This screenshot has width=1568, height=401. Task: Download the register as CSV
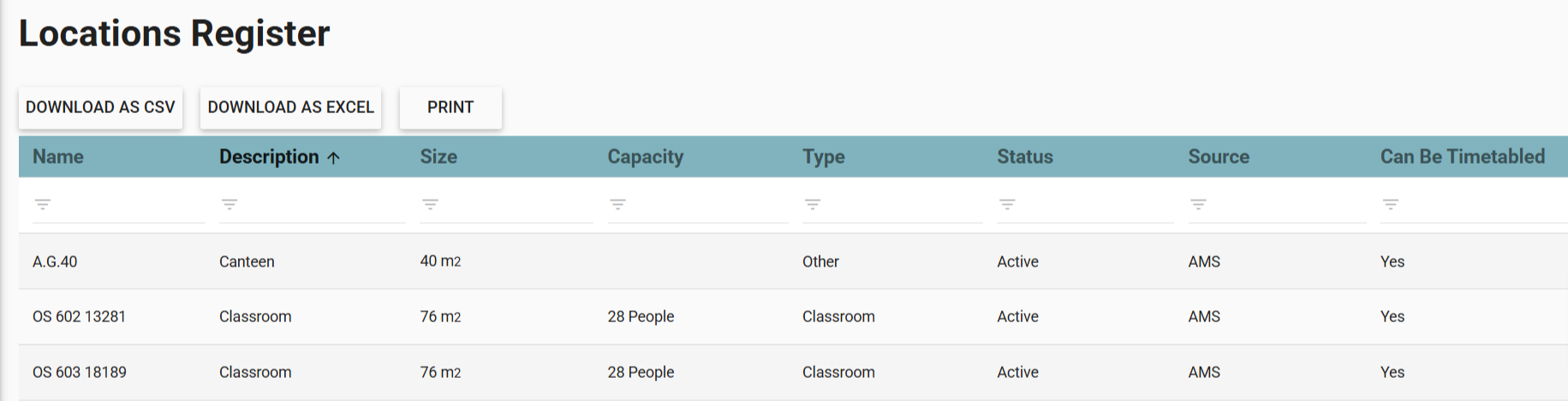click(100, 107)
